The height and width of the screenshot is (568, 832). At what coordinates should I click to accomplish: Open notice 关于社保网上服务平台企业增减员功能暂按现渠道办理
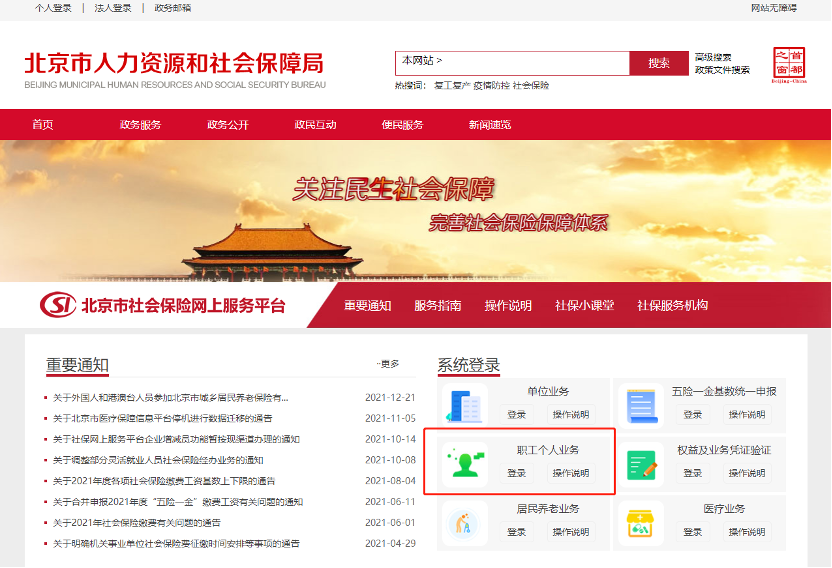point(176,439)
